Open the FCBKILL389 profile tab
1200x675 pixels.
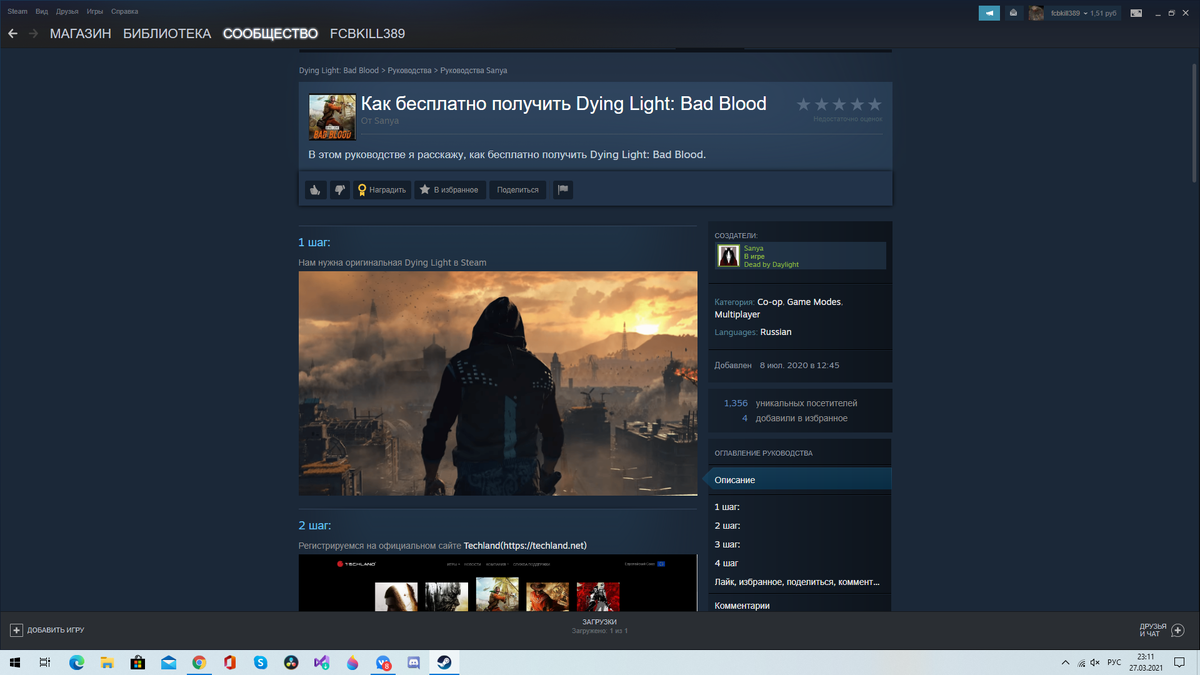pos(368,34)
